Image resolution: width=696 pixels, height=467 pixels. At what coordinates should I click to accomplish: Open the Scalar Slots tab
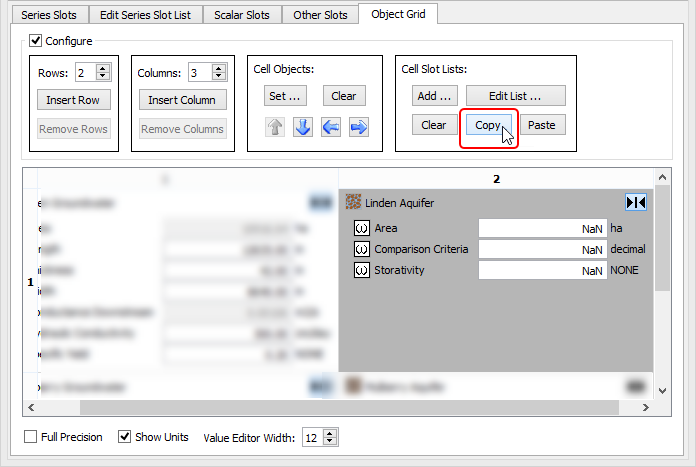point(243,15)
